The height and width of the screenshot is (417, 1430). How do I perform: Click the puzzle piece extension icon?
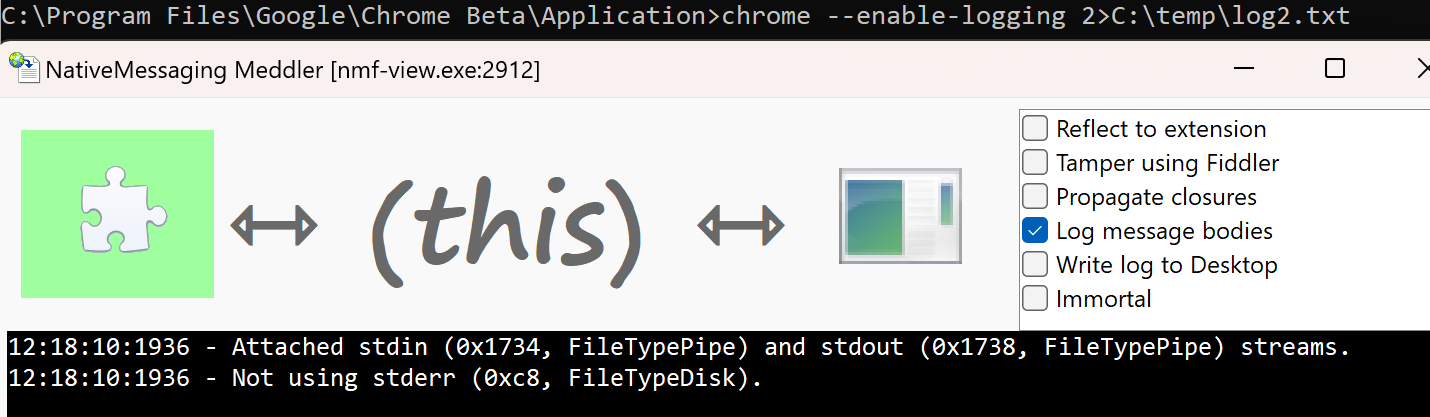point(118,214)
